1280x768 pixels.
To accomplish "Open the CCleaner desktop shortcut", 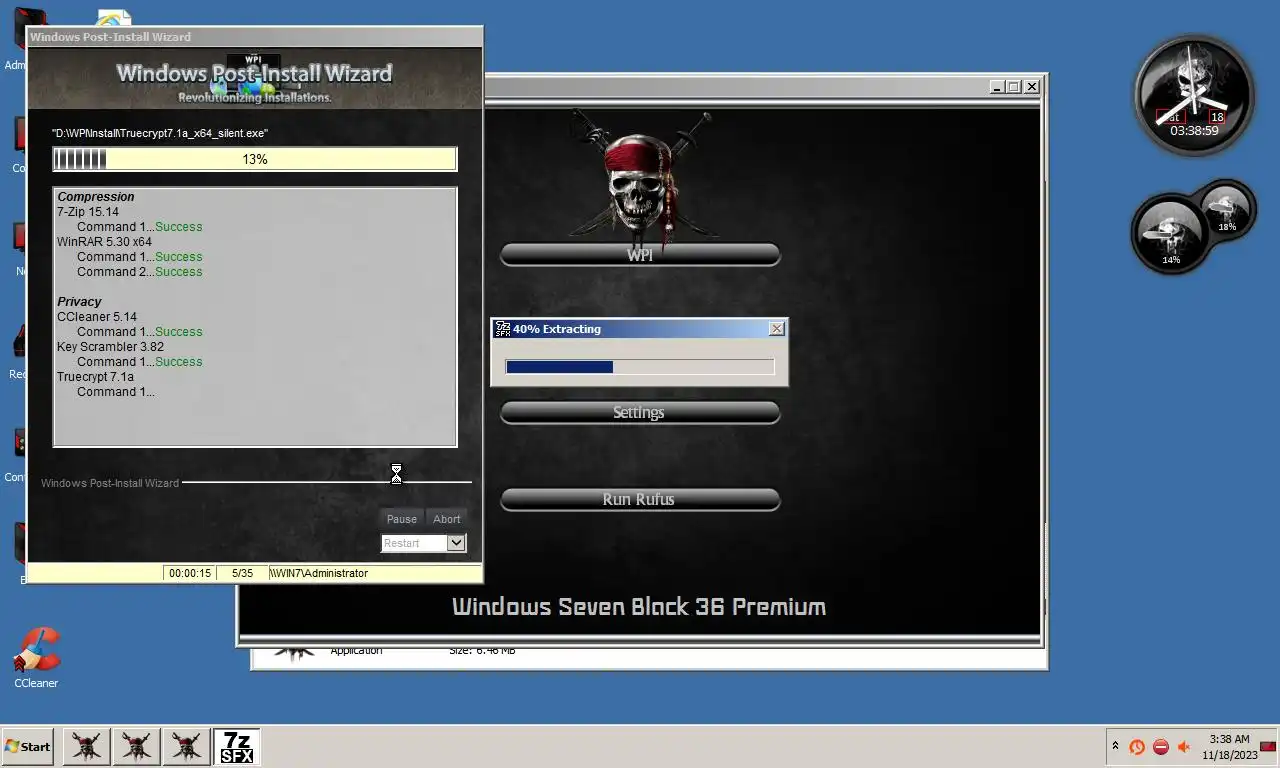I will point(36,658).
